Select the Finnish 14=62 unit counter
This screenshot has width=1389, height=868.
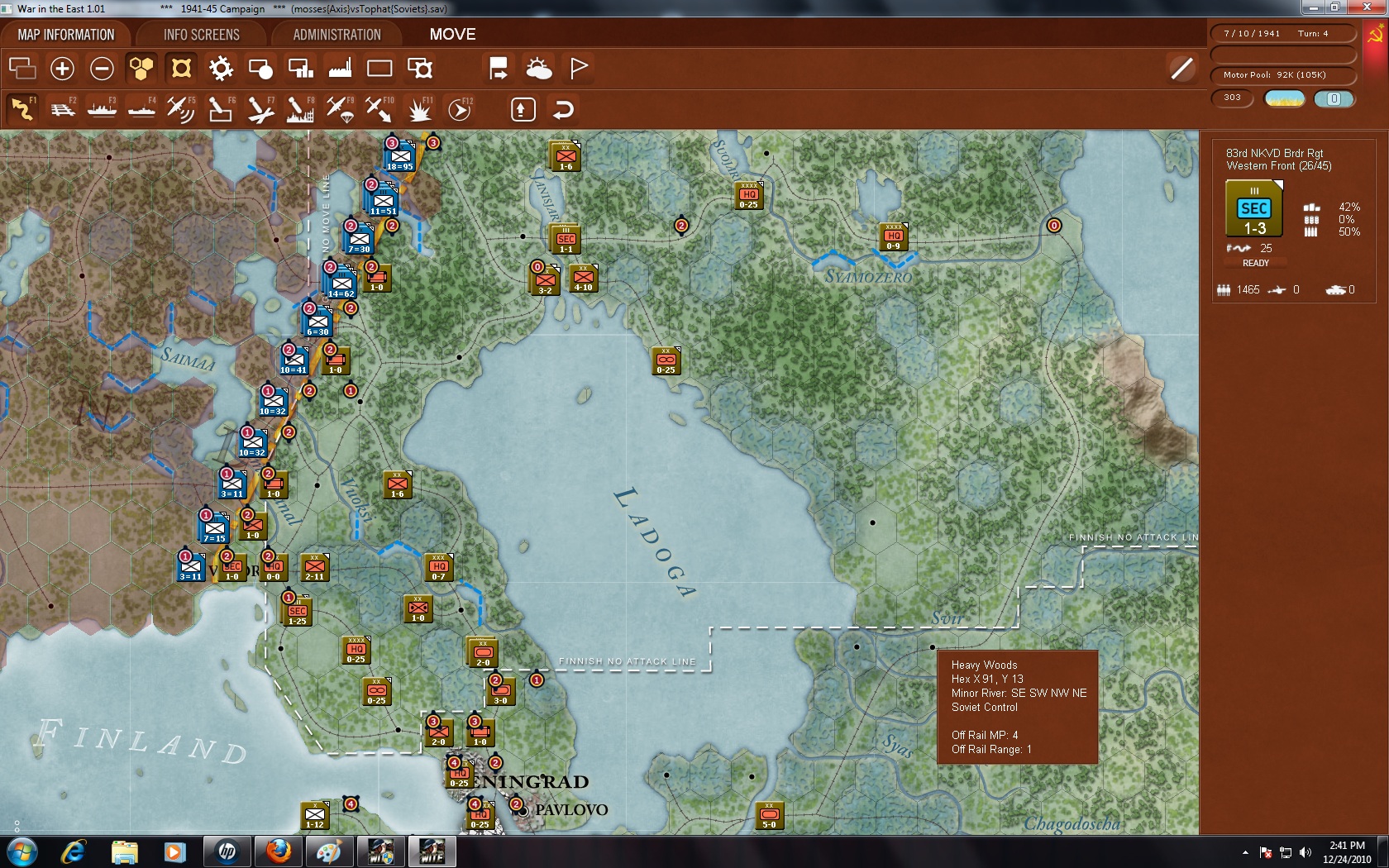pyautogui.click(x=341, y=283)
